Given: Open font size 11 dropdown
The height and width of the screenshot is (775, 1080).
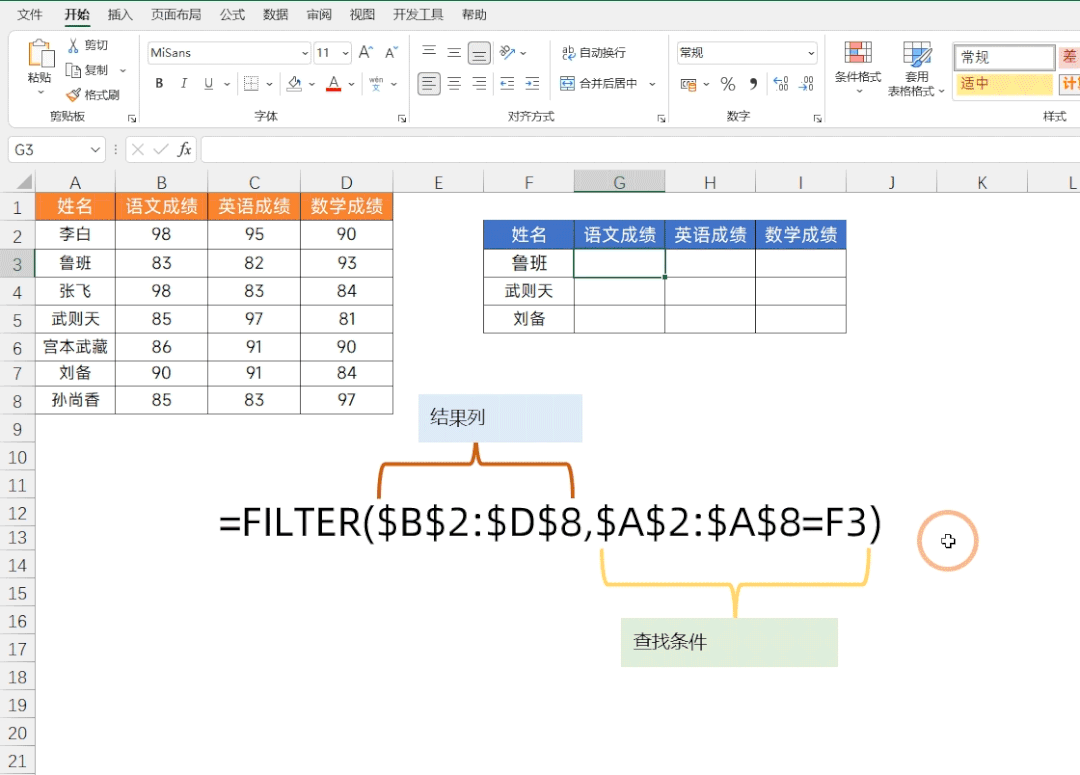Looking at the screenshot, I should coord(345,53).
